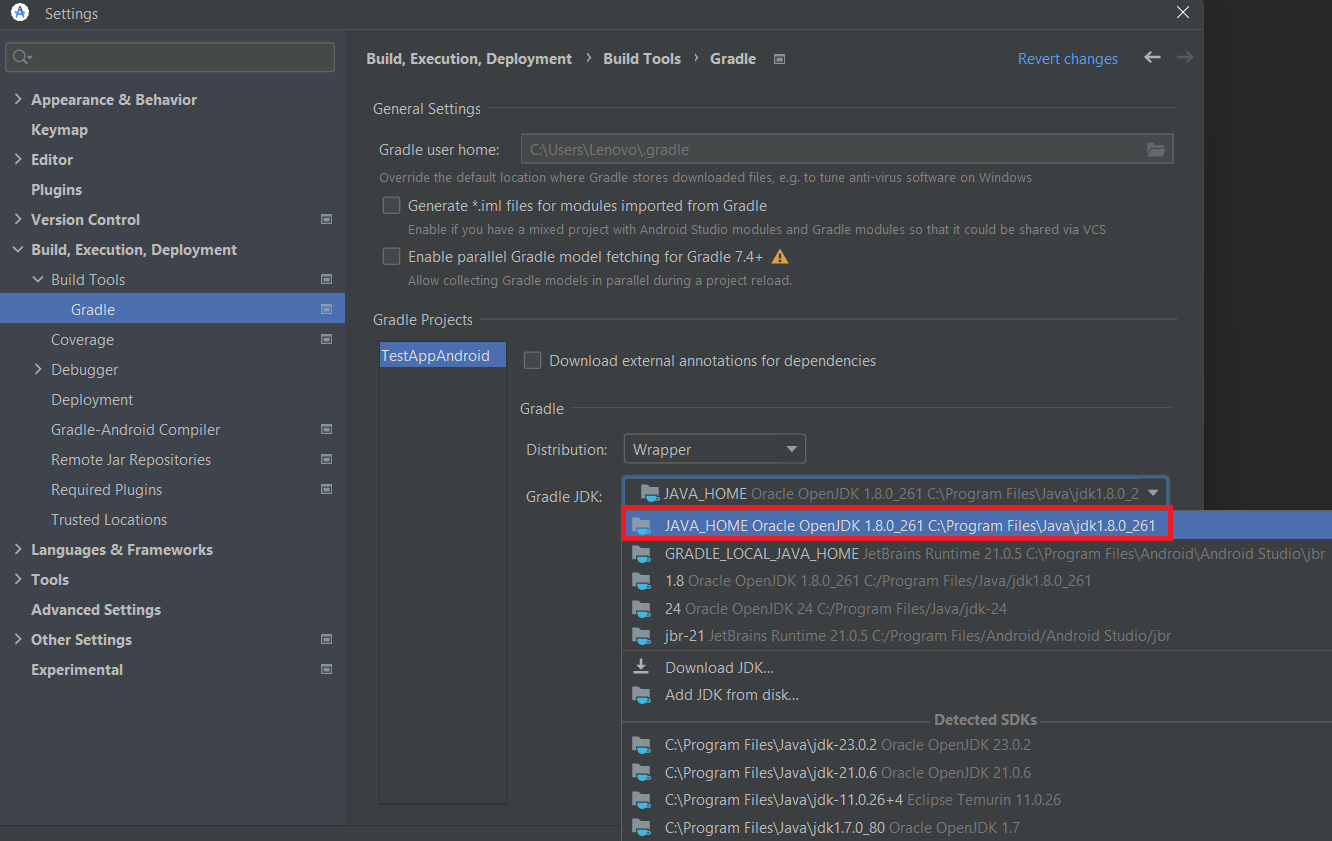
Task: Choose Download JDK... option
Action: coord(977,667)
